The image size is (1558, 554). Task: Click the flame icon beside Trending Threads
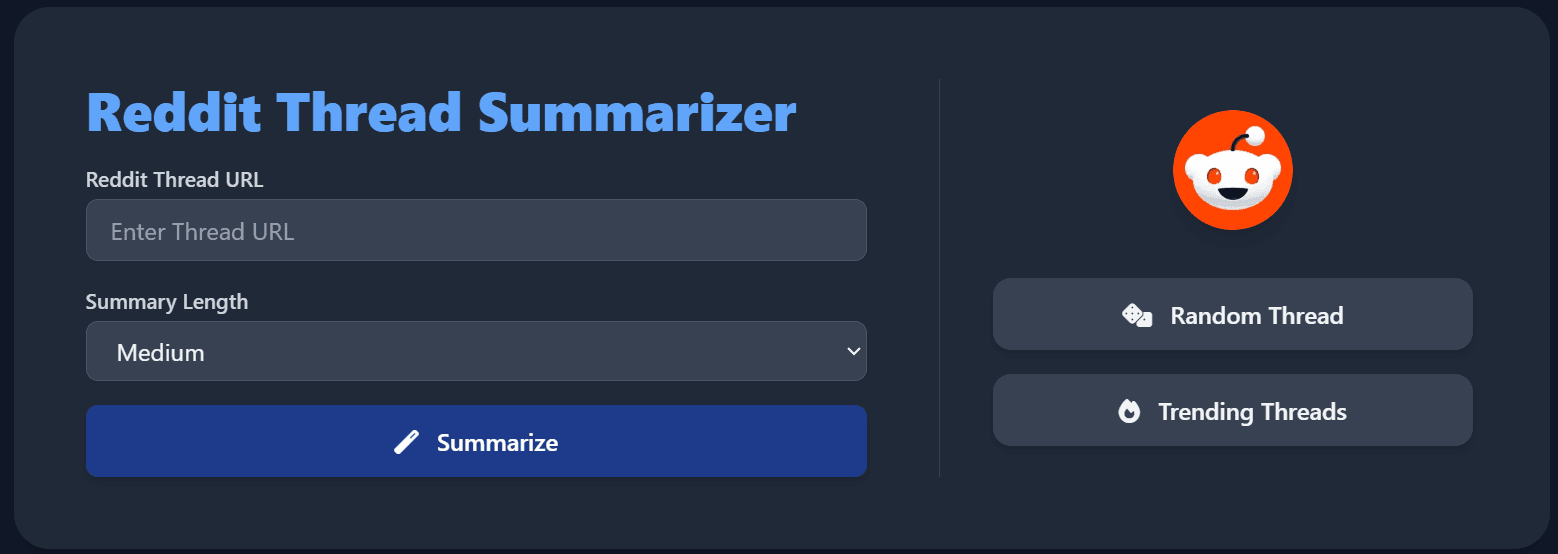click(x=1129, y=412)
